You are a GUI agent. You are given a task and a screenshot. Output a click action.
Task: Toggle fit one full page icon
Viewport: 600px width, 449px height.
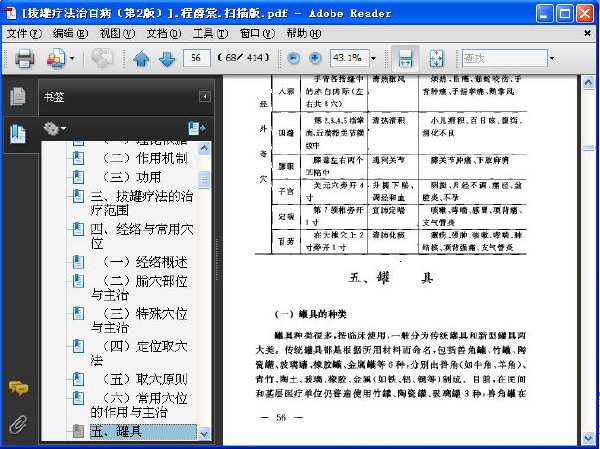pyautogui.click(x=437, y=58)
